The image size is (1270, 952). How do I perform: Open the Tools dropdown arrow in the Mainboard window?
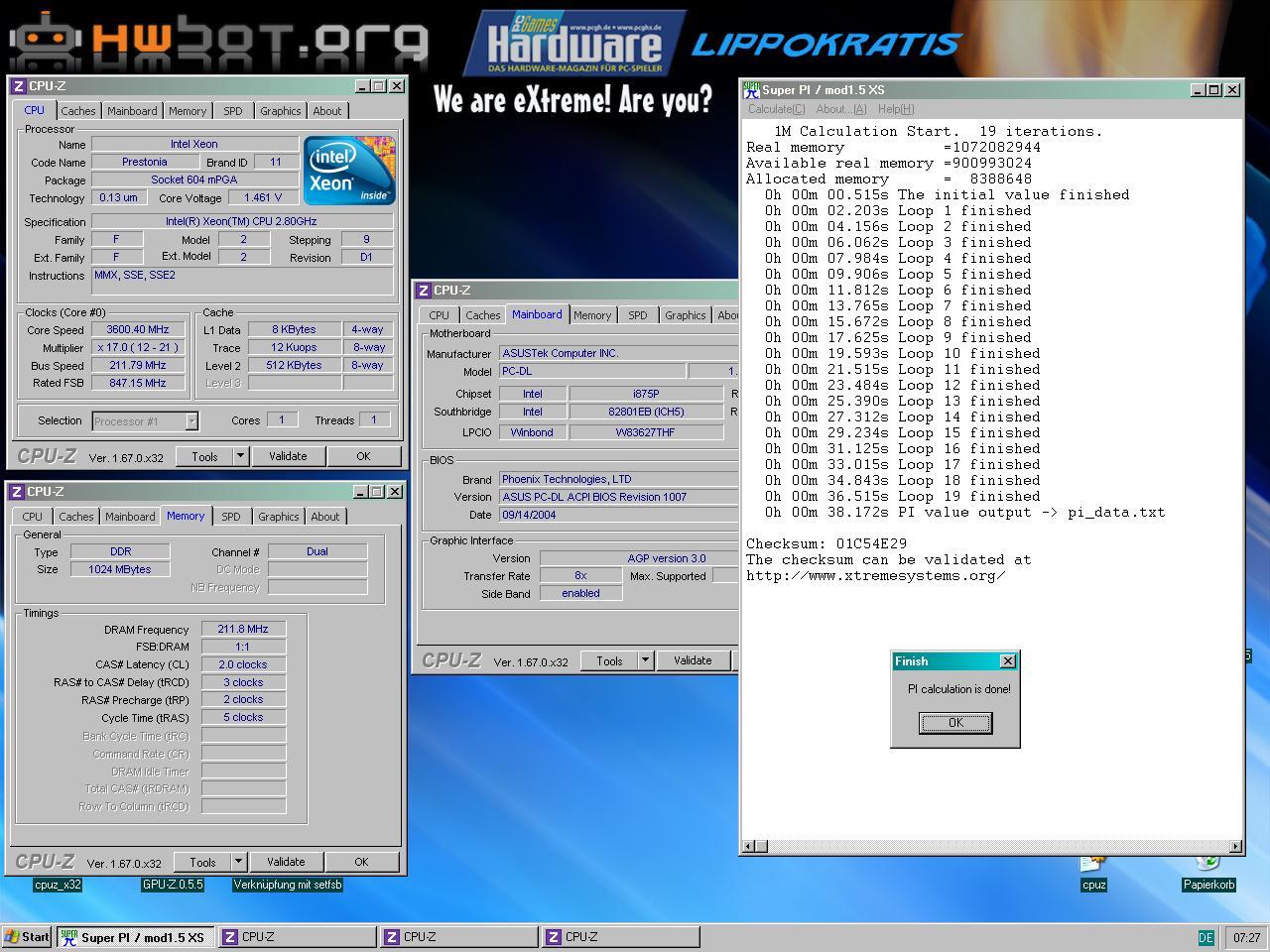pos(645,660)
